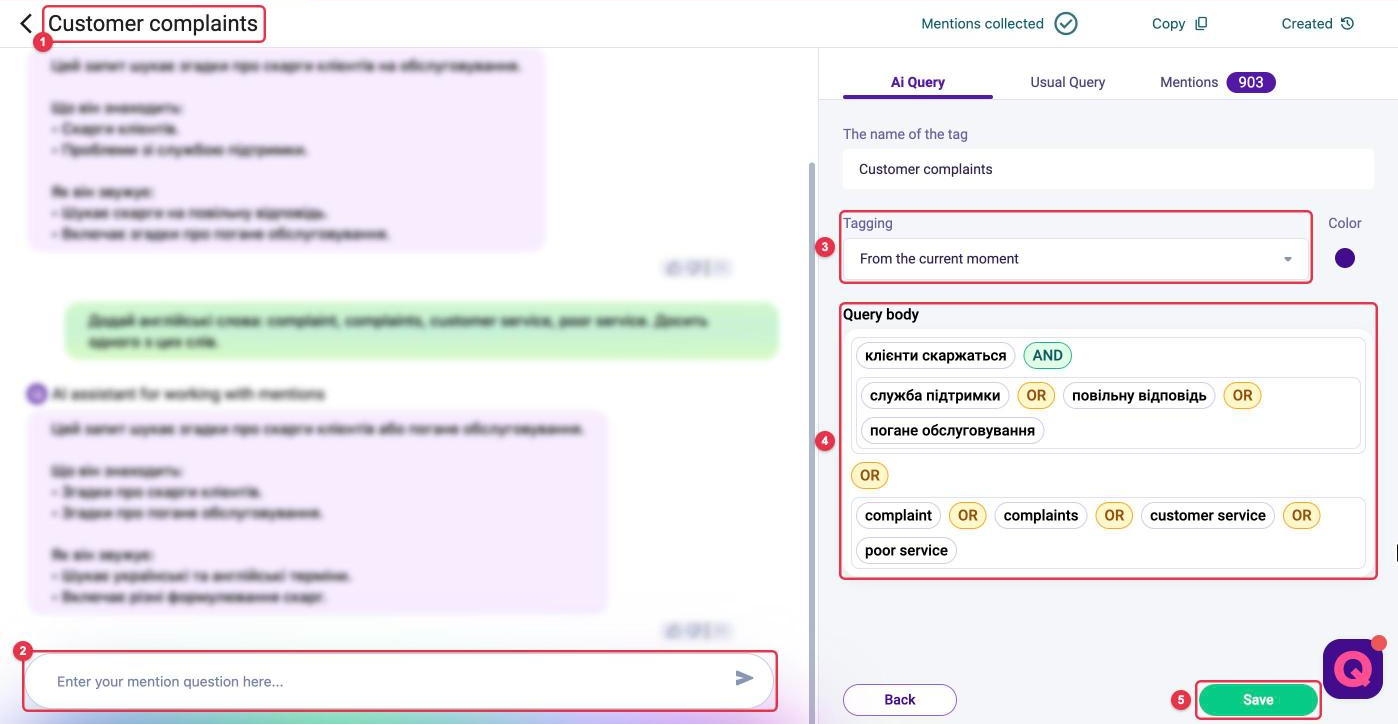Go back using the left arrow icon

[x=26, y=23]
